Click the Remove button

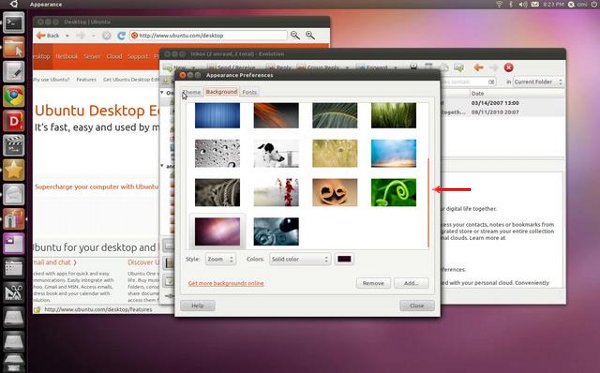tap(373, 283)
